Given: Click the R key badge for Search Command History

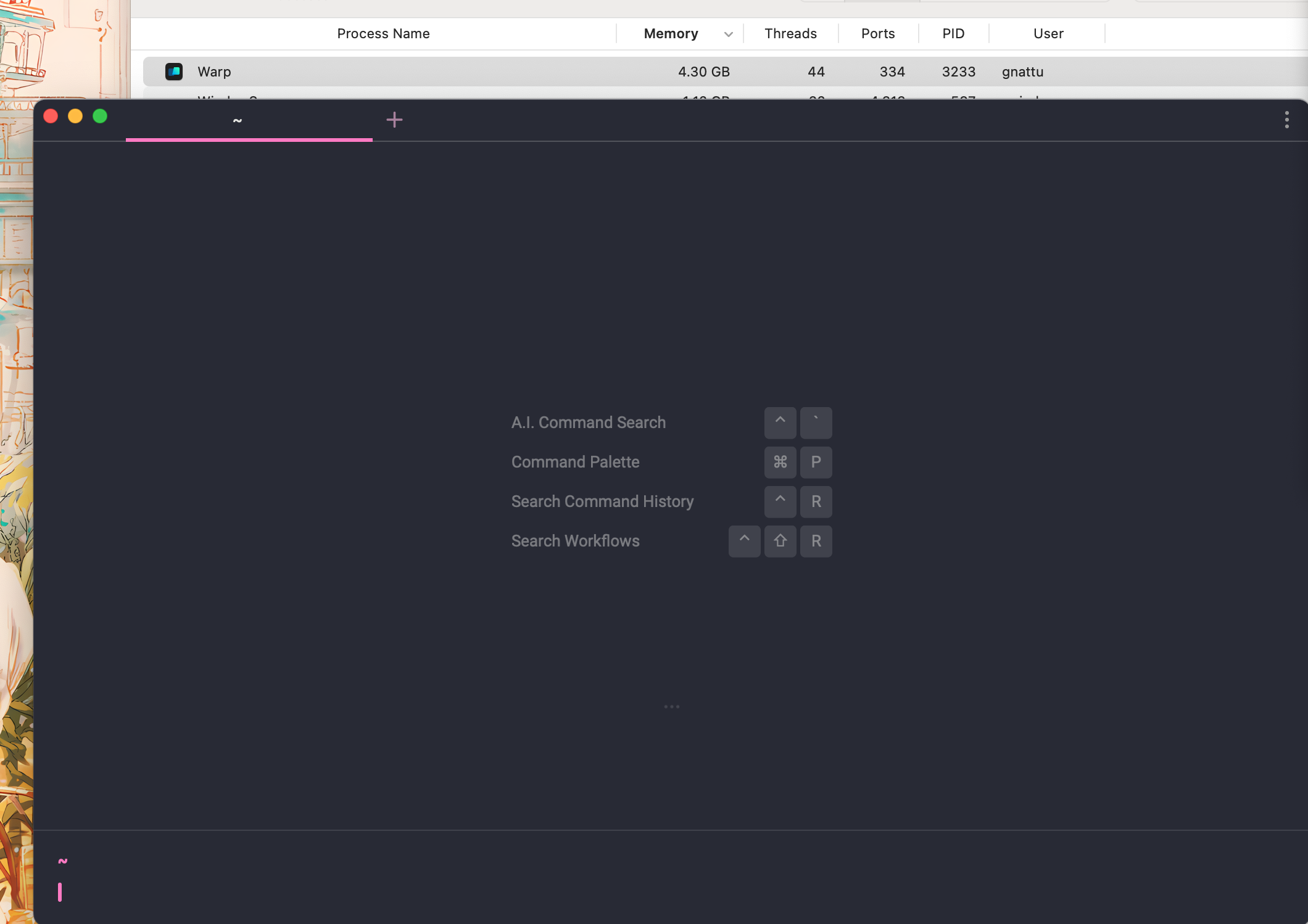Looking at the screenshot, I should pyautogui.click(x=816, y=501).
